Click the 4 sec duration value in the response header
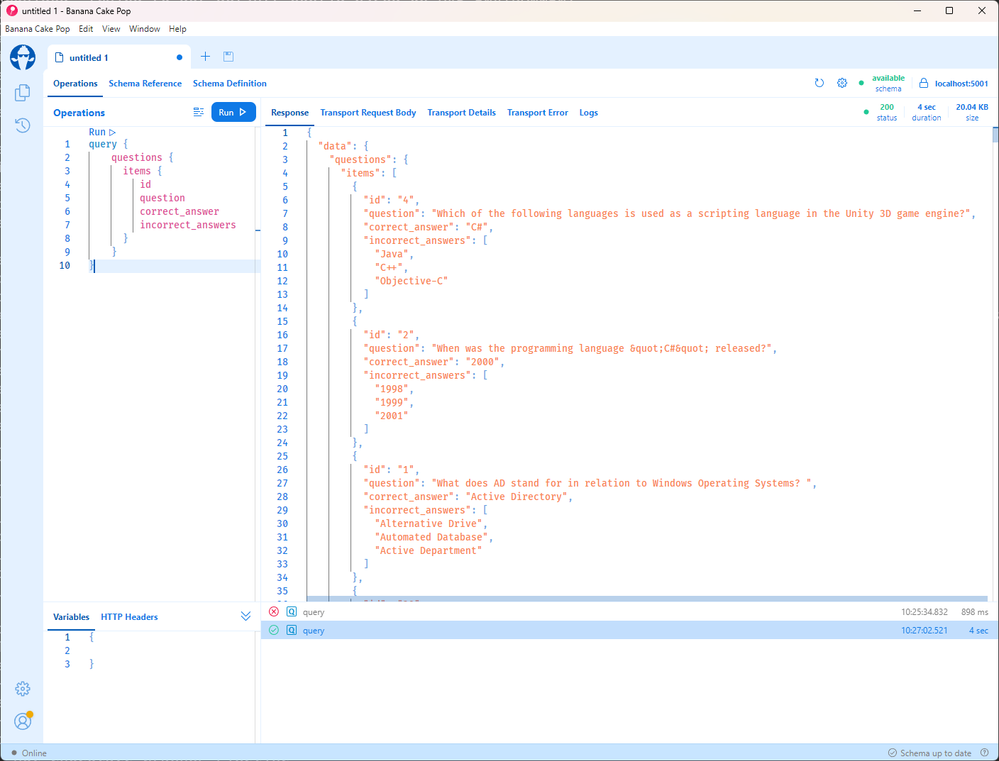This screenshot has width=999, height=761. (926, 107)
